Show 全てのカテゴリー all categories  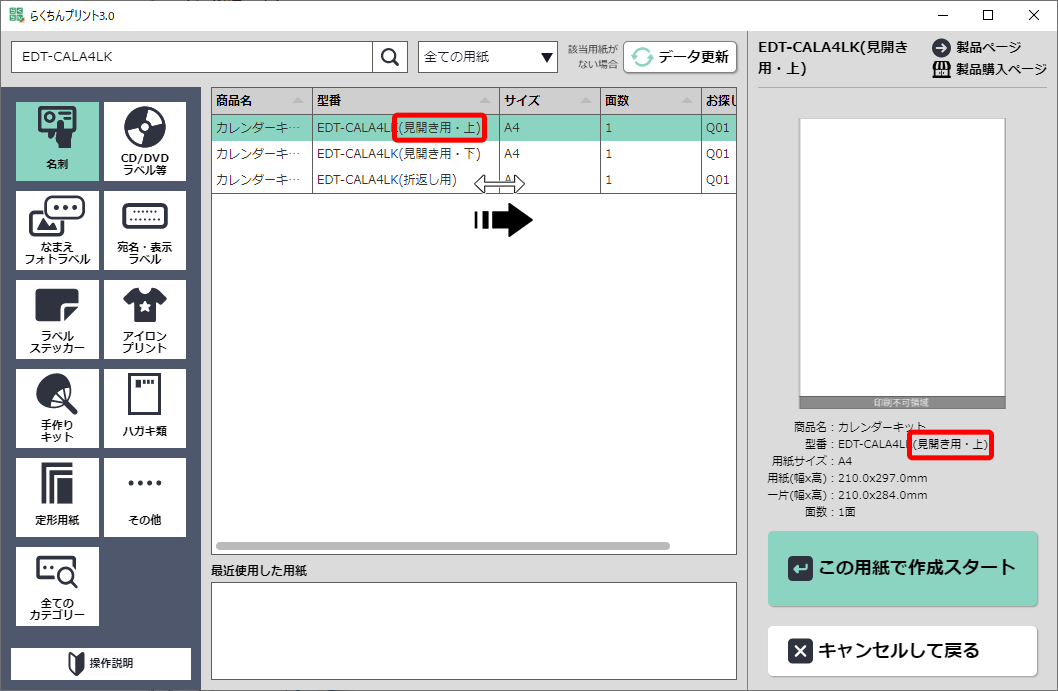(x=57, y=587)
